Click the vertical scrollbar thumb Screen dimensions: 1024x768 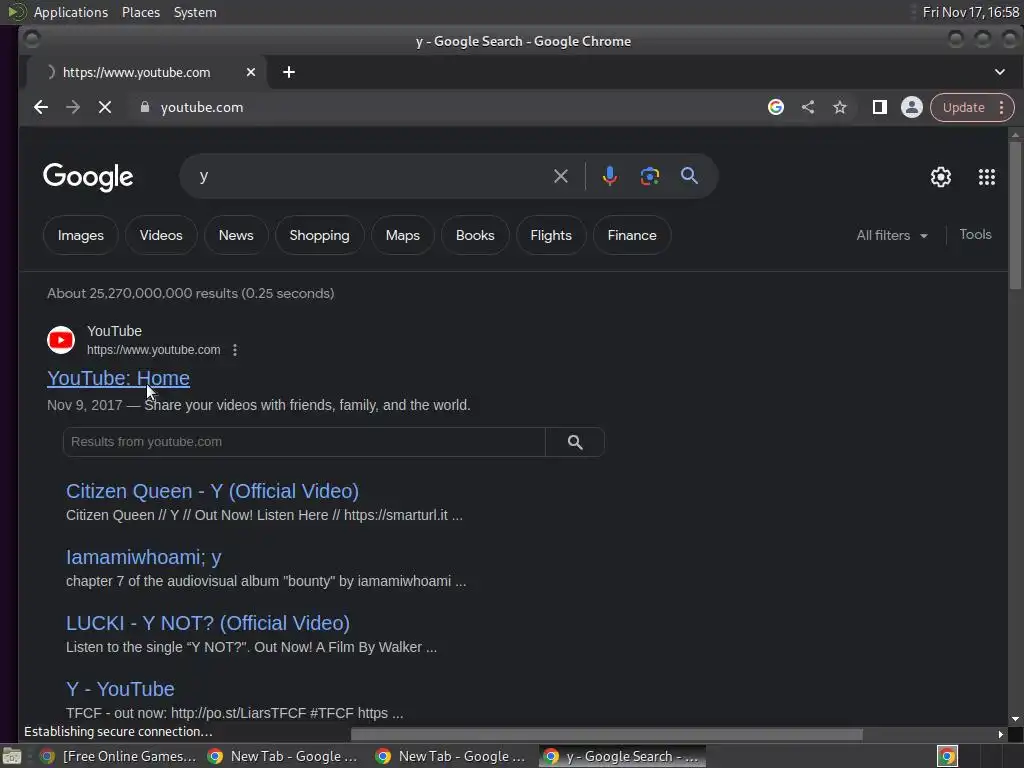coord(1015,214)
